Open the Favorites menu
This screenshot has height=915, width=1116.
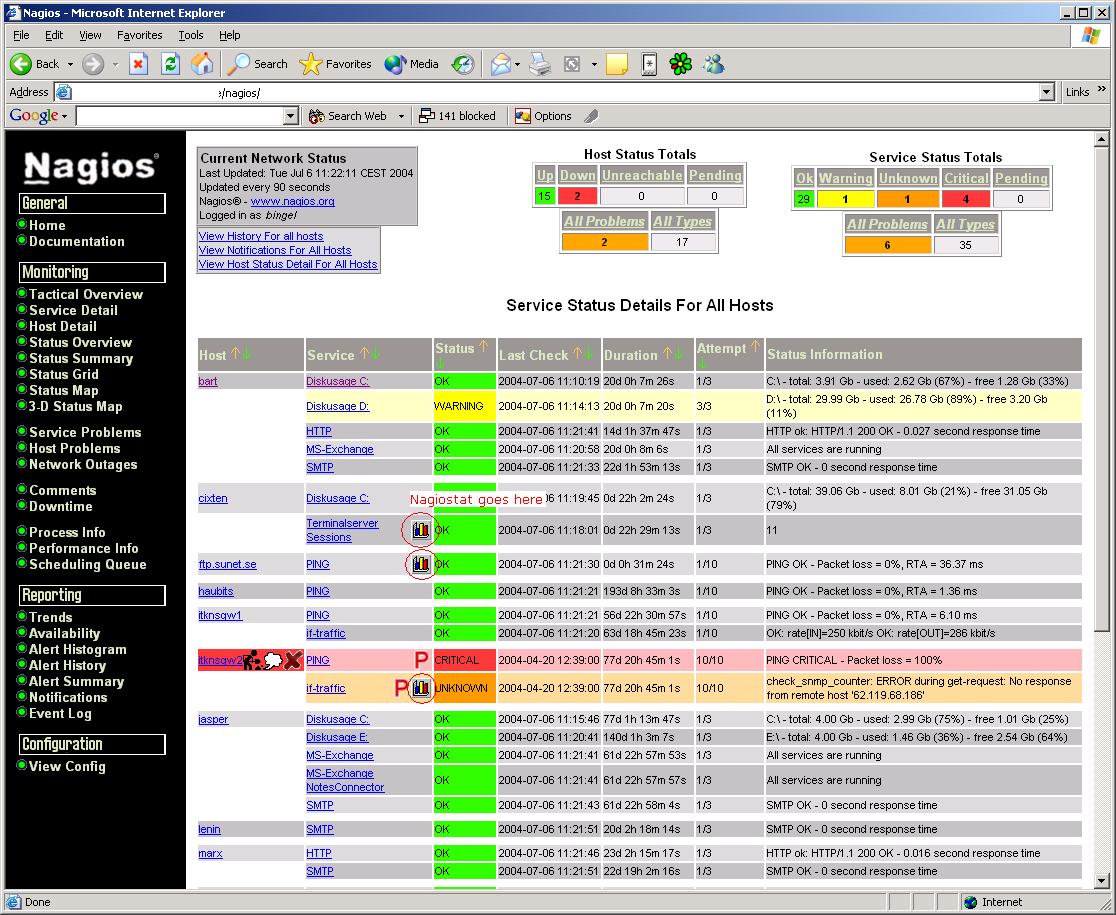coord(139,35)
